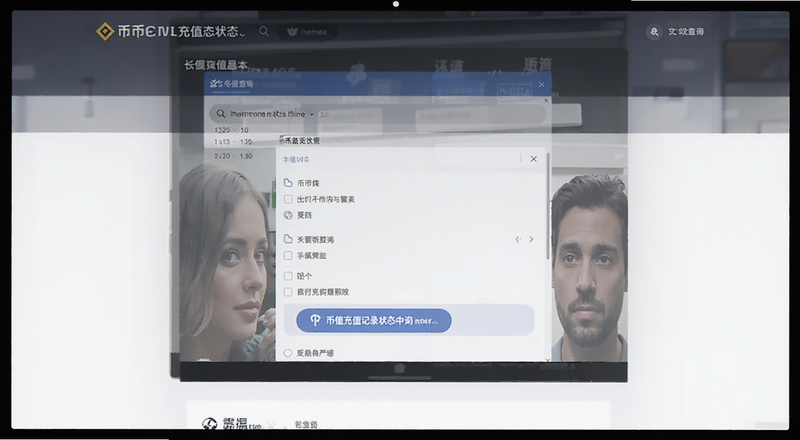Open the dropdown caret in the dialog search bar
This screenshot has height=440, width=800.
tap(312, 114)
